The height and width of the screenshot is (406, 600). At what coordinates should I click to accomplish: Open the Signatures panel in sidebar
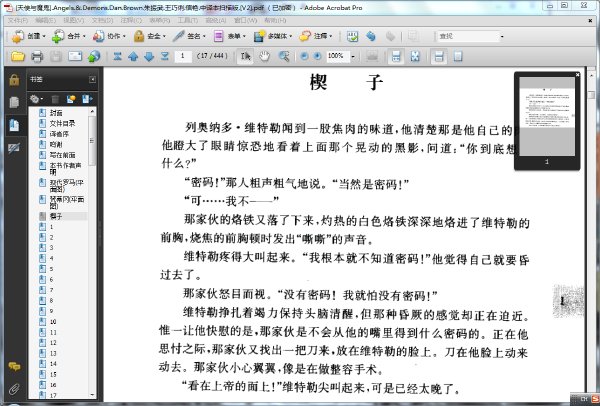click(14, 148)
